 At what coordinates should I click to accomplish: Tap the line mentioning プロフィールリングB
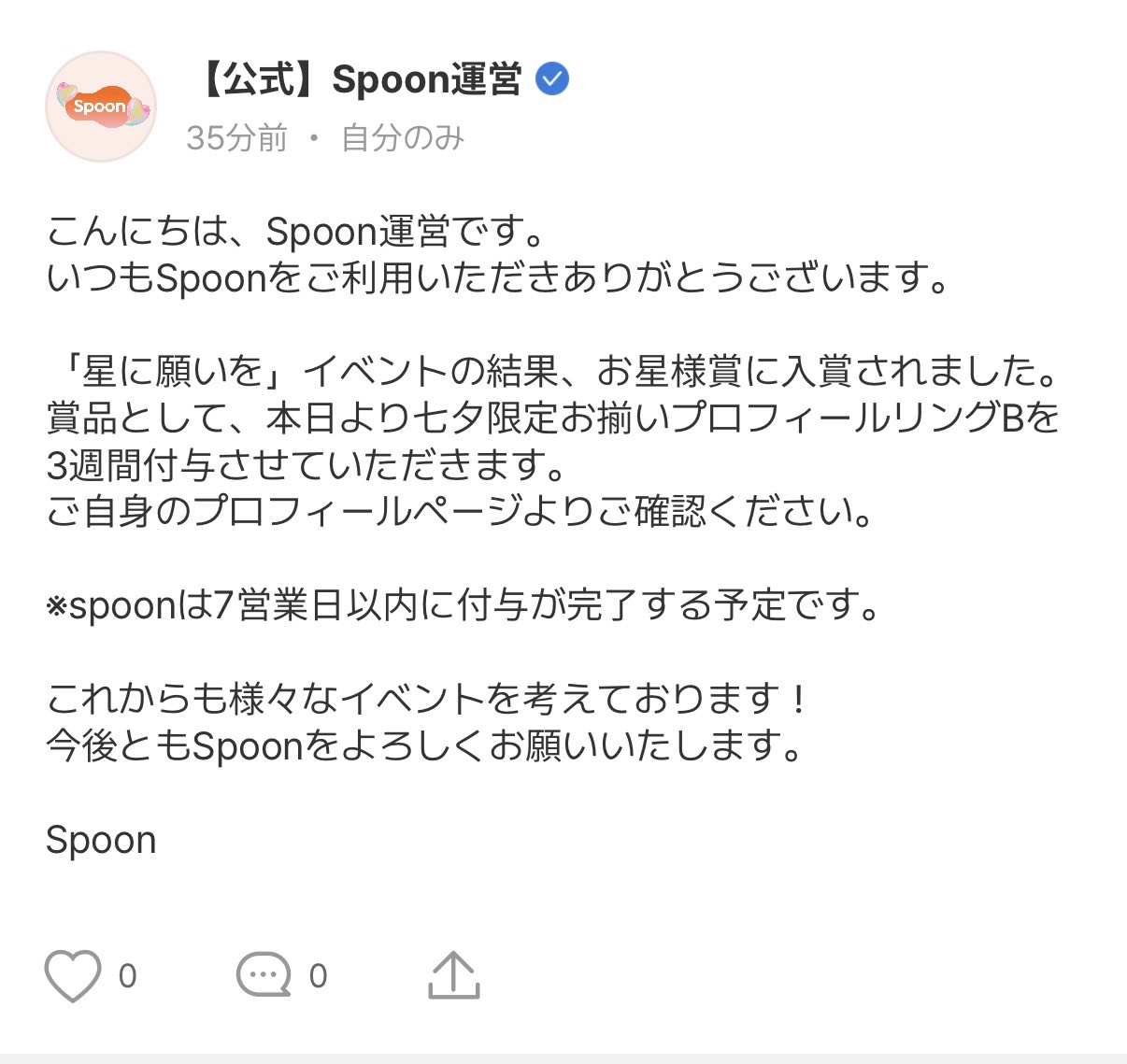click(x=553, y=419)
